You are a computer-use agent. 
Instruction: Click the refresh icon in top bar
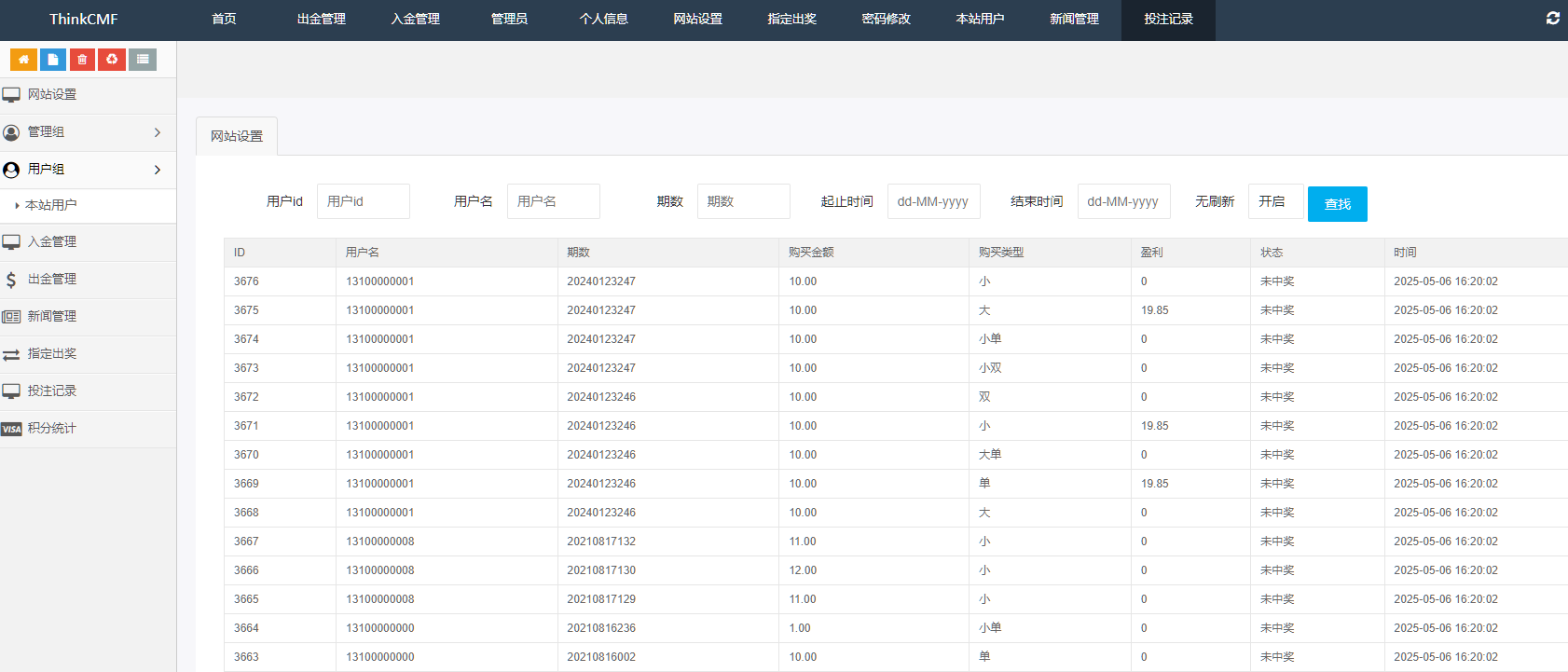click(1552, 19)
